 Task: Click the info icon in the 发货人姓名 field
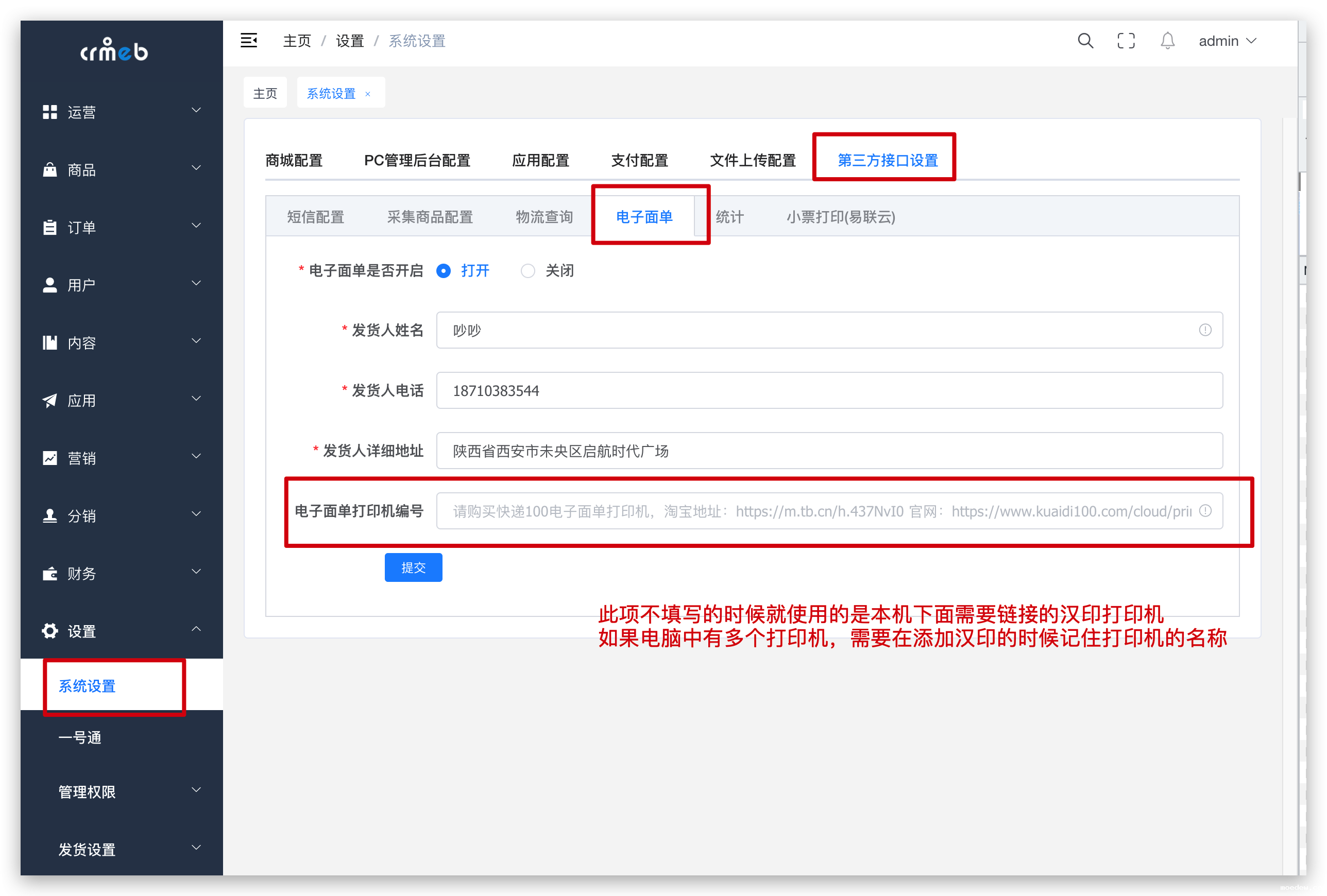pyautogui.click(x=1205, y=330)
